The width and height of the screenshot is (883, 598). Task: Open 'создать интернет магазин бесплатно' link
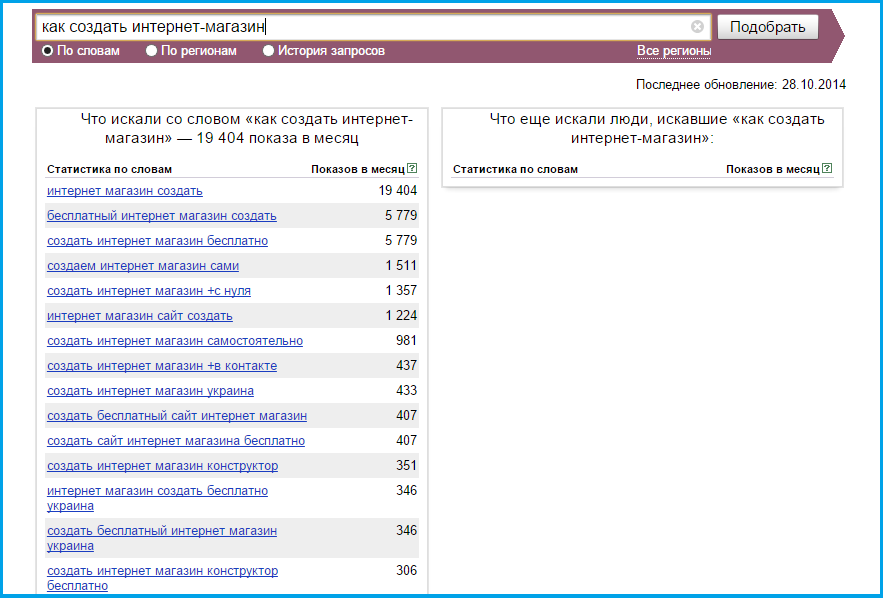[157, 241]
